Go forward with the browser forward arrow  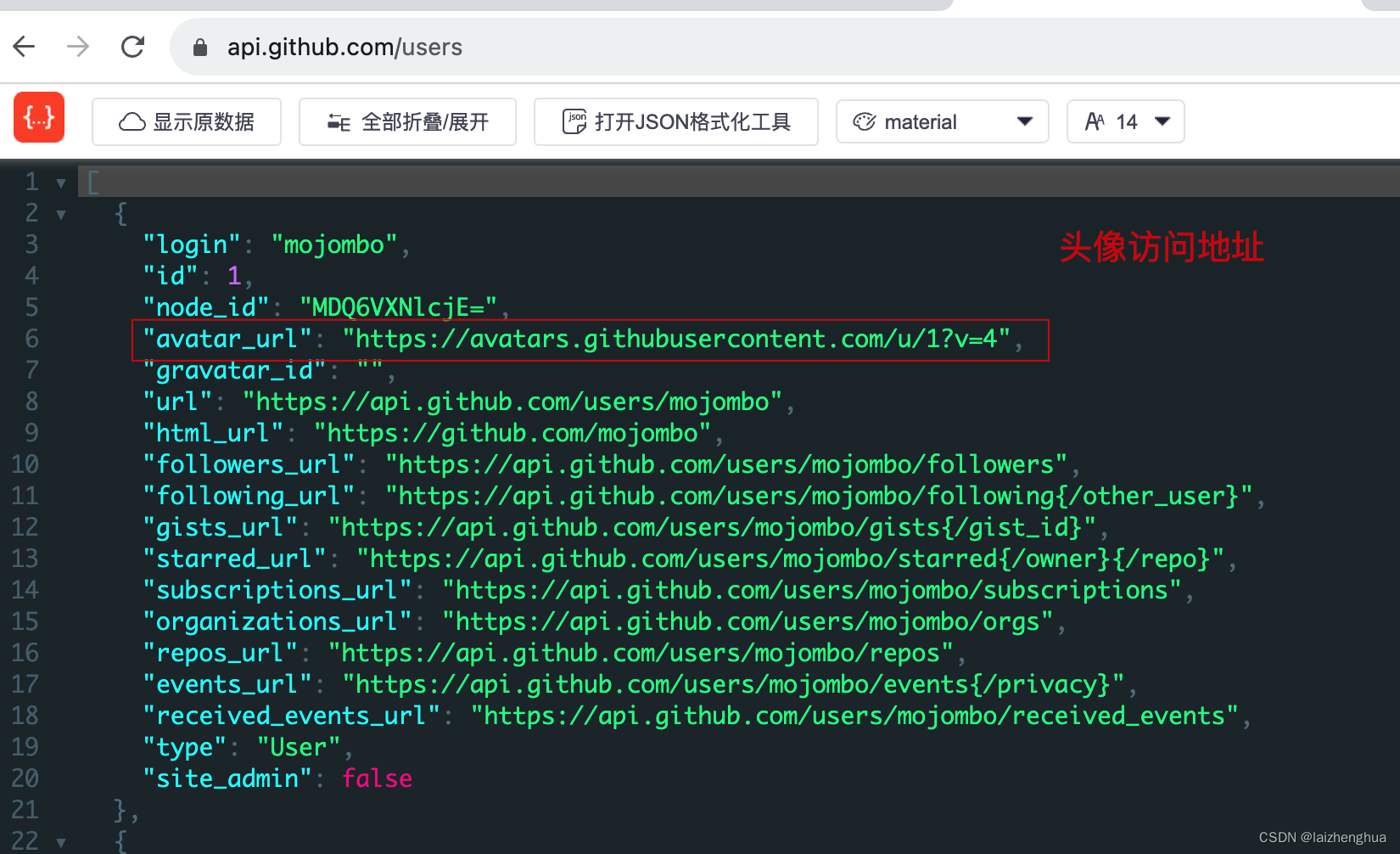coord(78,46)
